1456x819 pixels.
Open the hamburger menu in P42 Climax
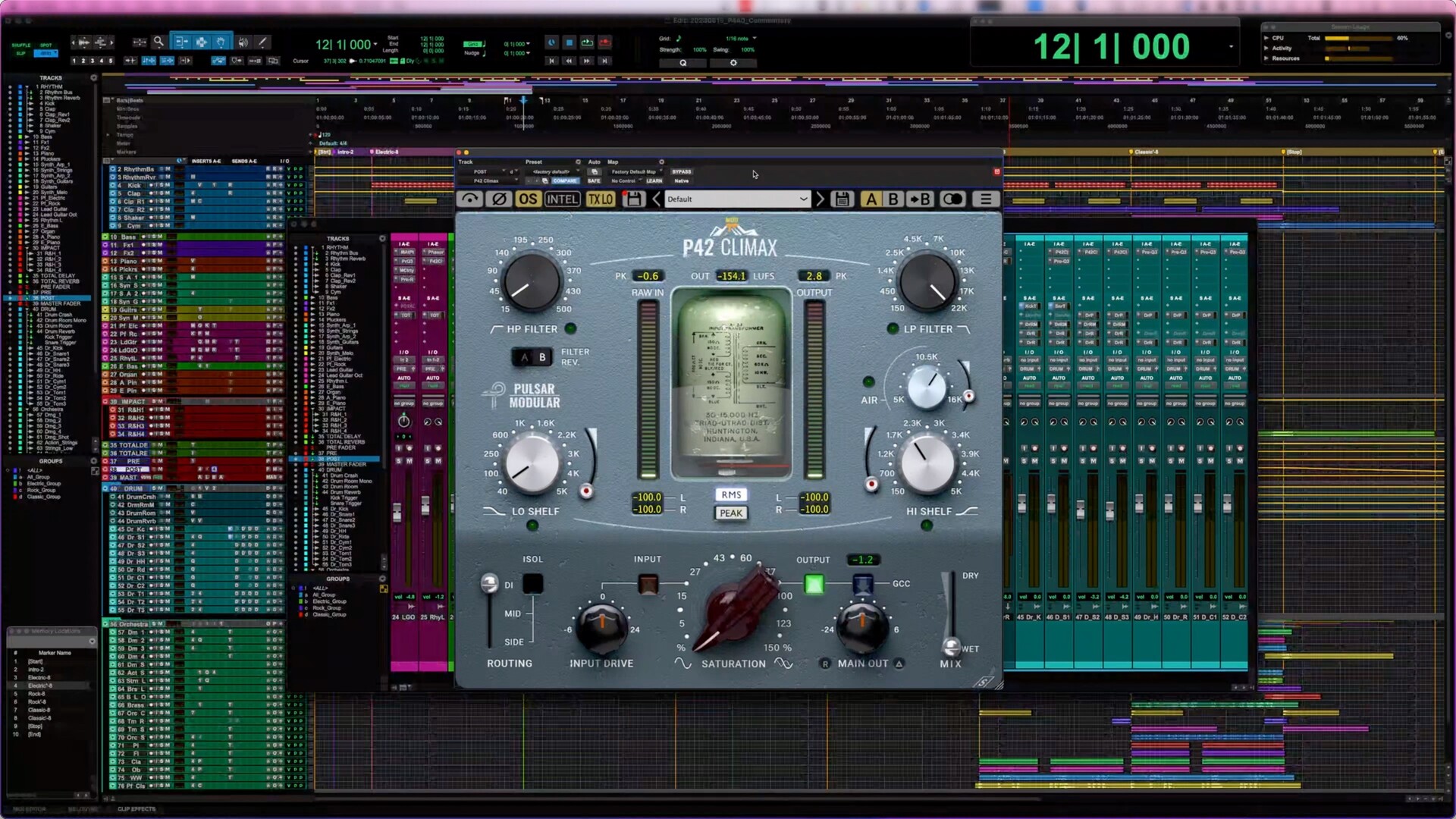point(986,199)
